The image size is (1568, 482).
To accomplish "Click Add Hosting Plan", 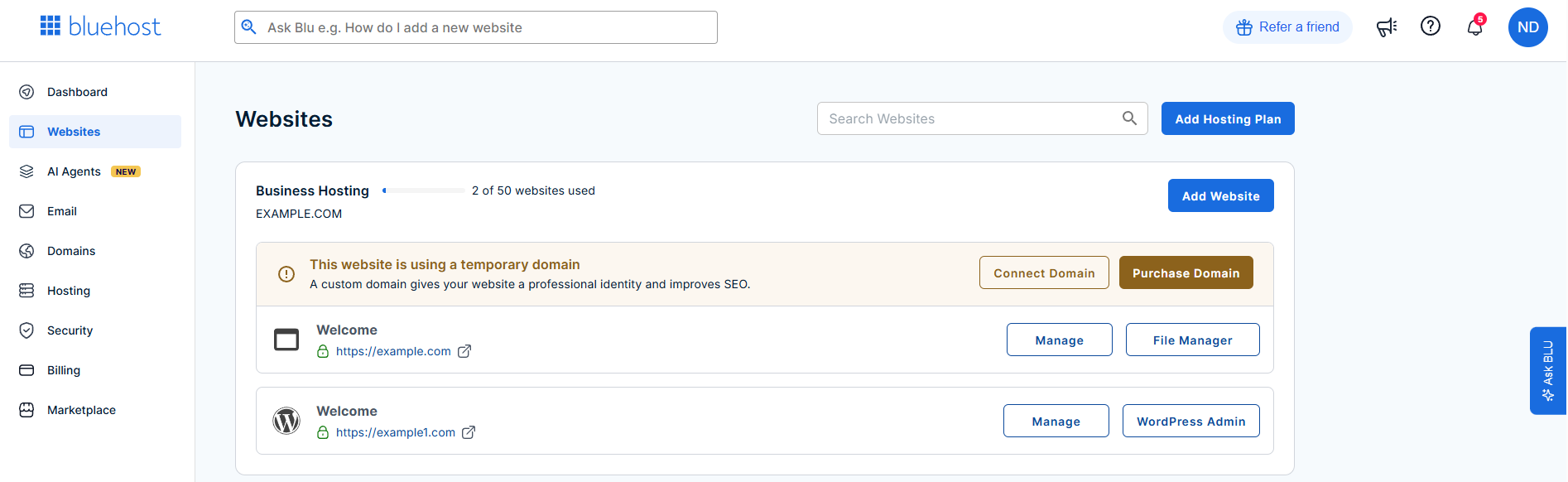I will [x=1228, y=118].
